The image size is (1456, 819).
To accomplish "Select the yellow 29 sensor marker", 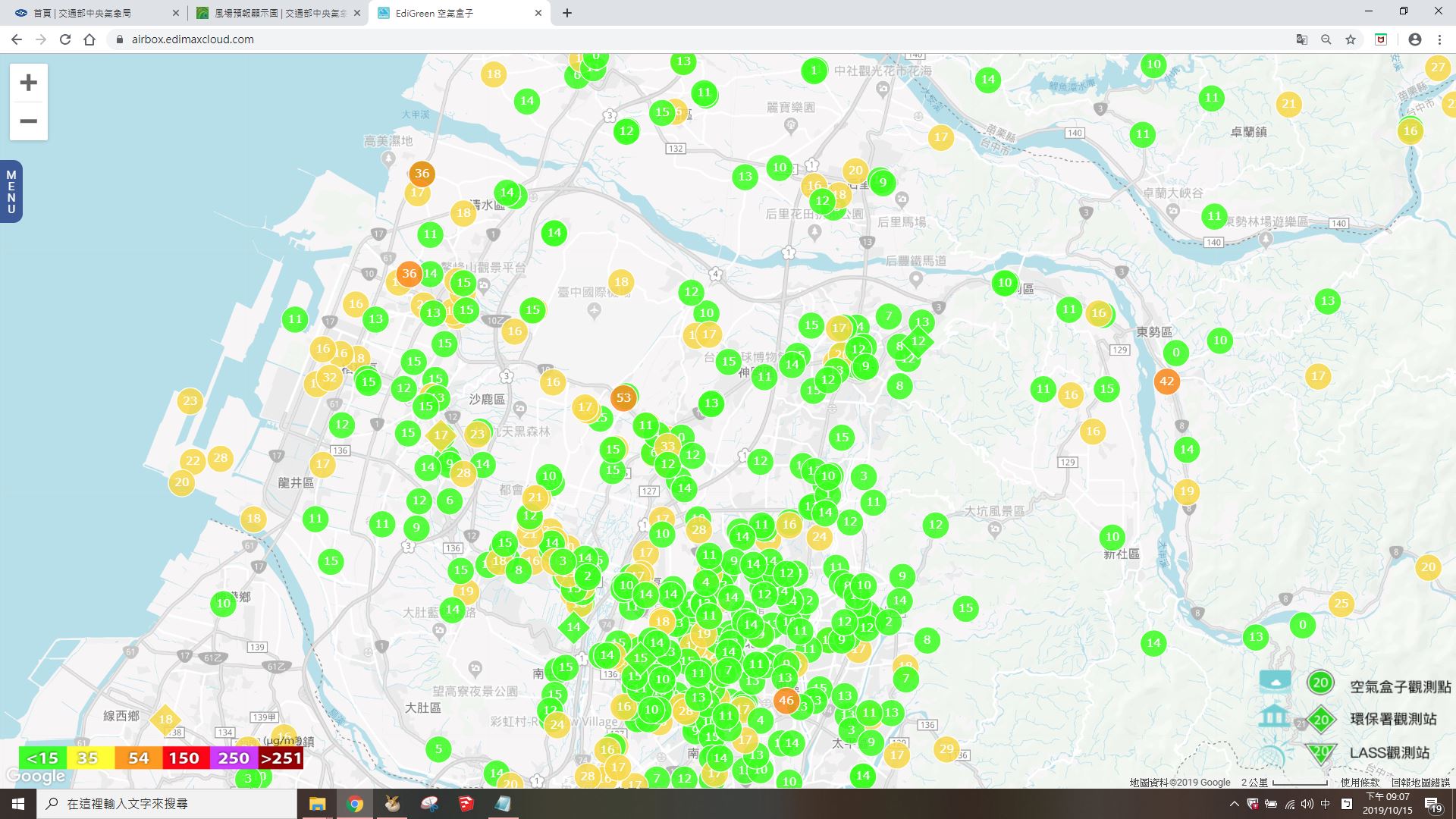I will (946, 749).
